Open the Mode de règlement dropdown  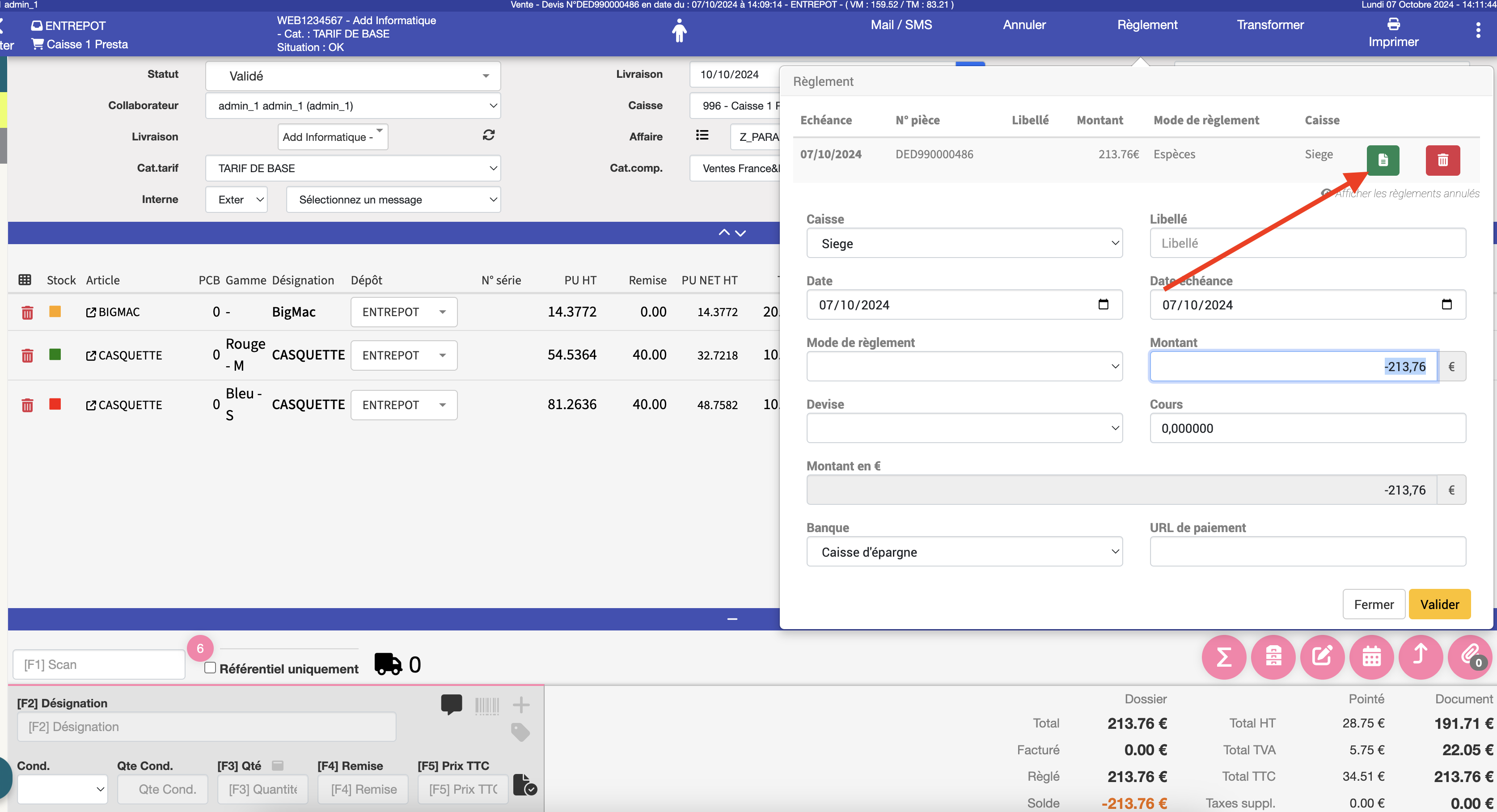click(x=964, y=366)
